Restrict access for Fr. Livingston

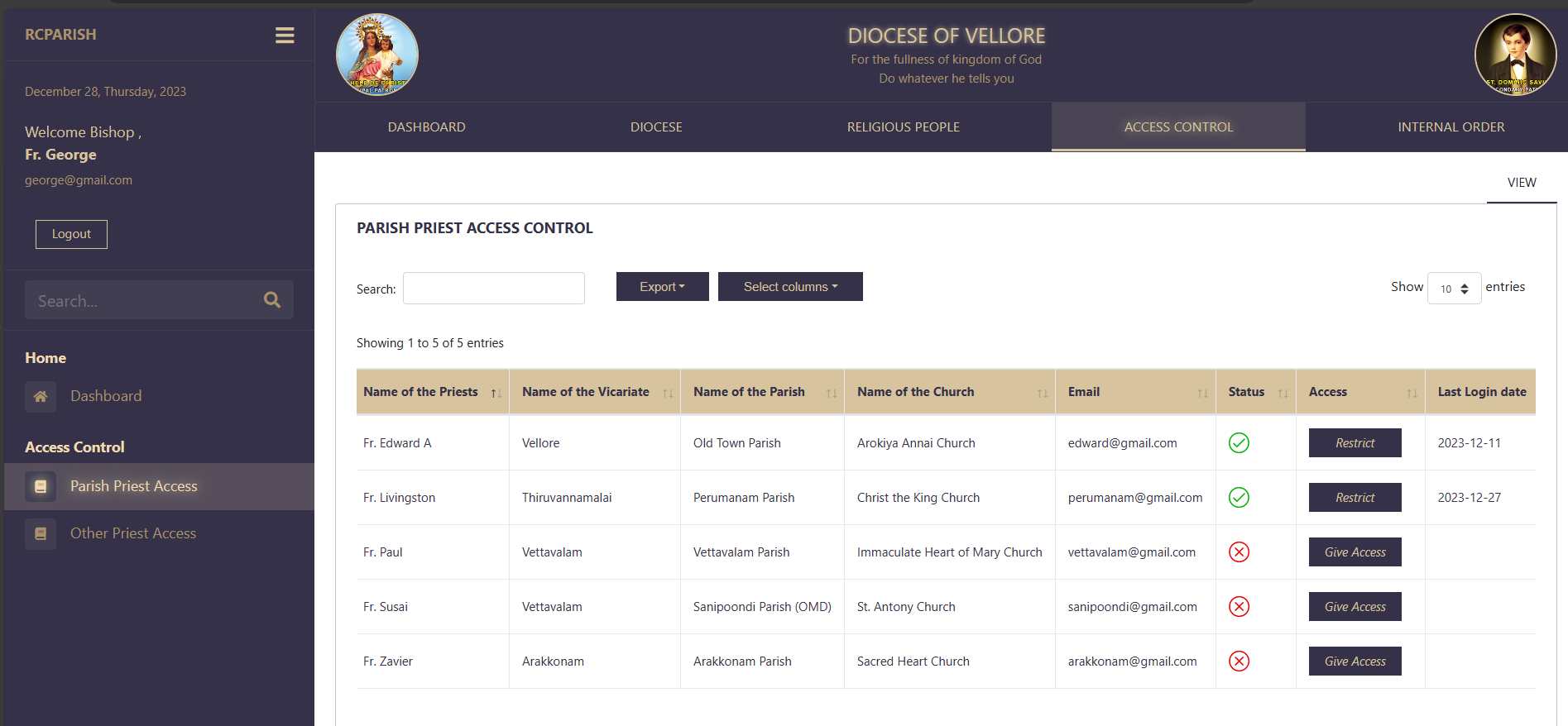pyautogui.click(x=1355, y=498)
